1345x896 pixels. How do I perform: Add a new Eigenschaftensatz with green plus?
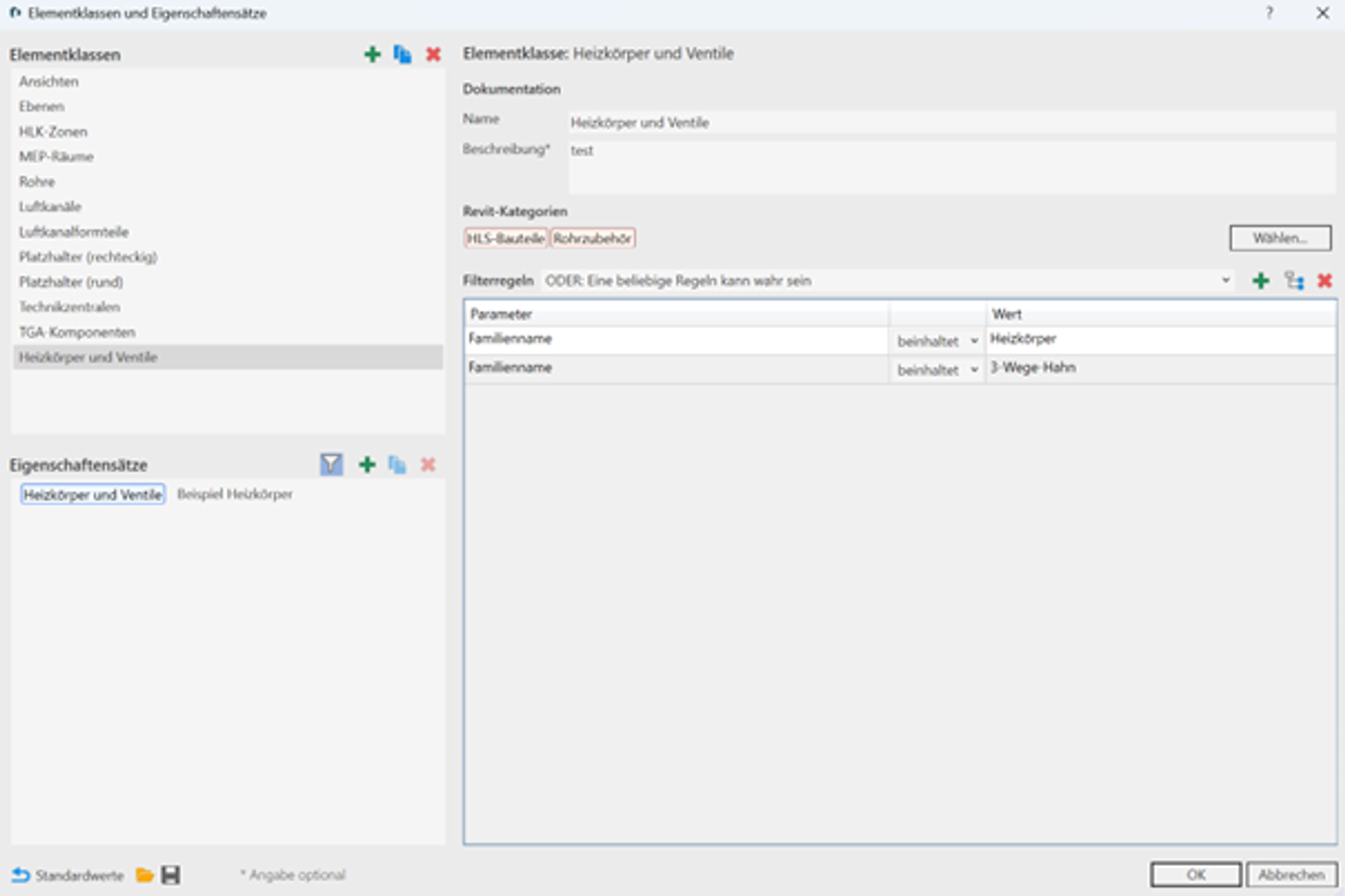367,464
